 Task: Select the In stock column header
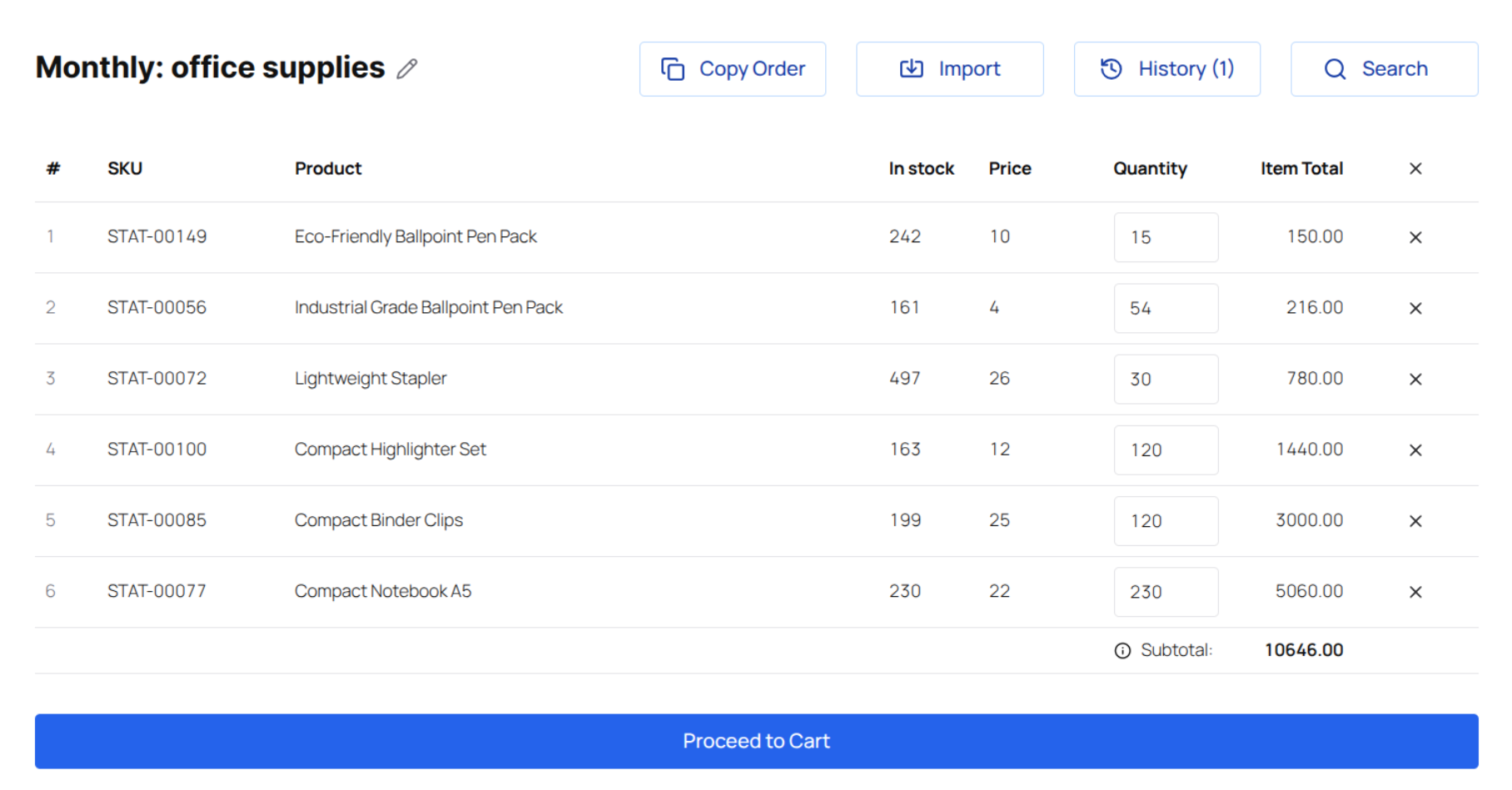pos(921,168)
